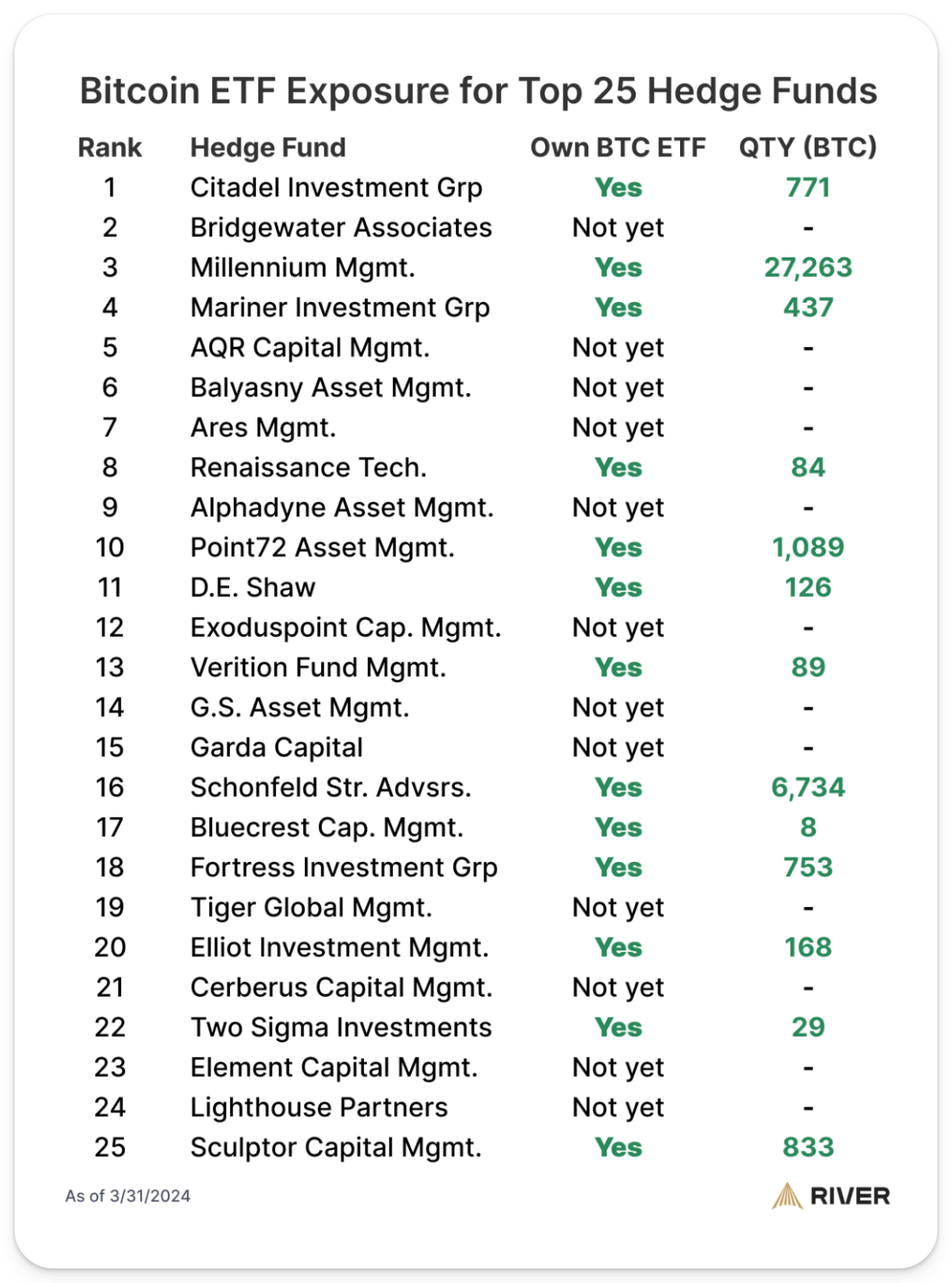Click the Rank column header
952x1283 pixels.
(x=110, y=148)
